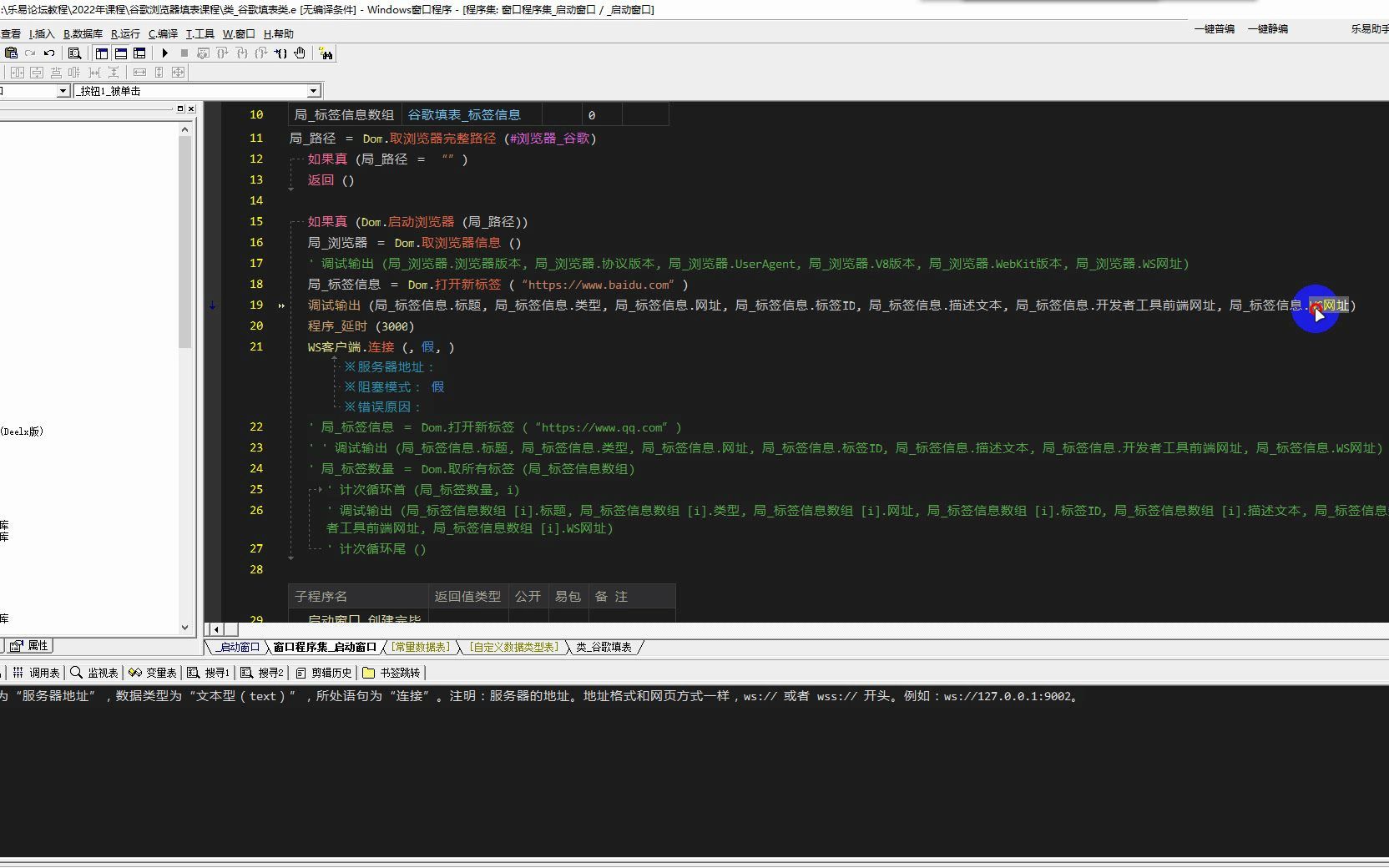Expand the left object combo box arrow
The height and width of the screenshot is (868, 1389).
coord(63,91)
